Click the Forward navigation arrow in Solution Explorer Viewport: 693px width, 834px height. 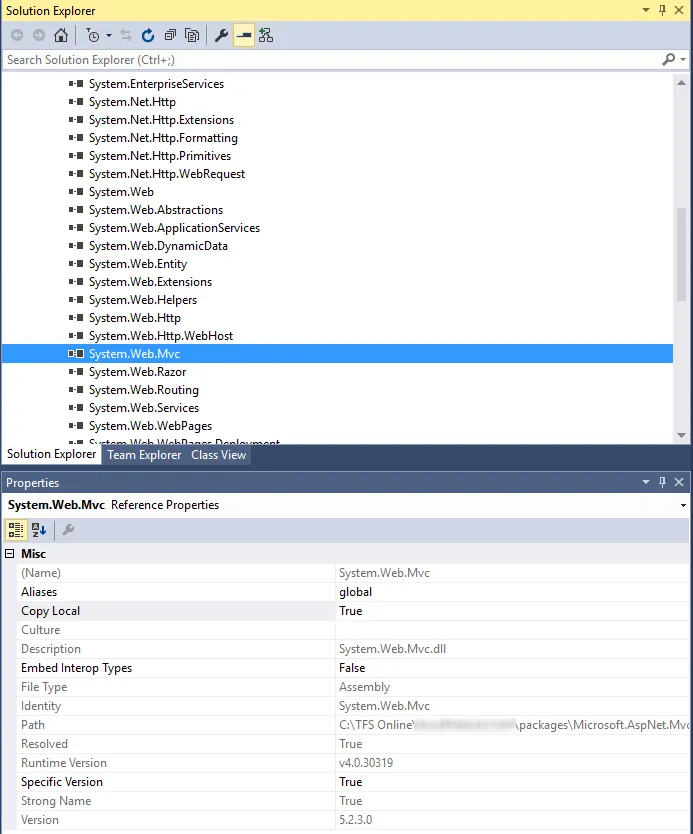pyautogui.click(x=39, y=35)
